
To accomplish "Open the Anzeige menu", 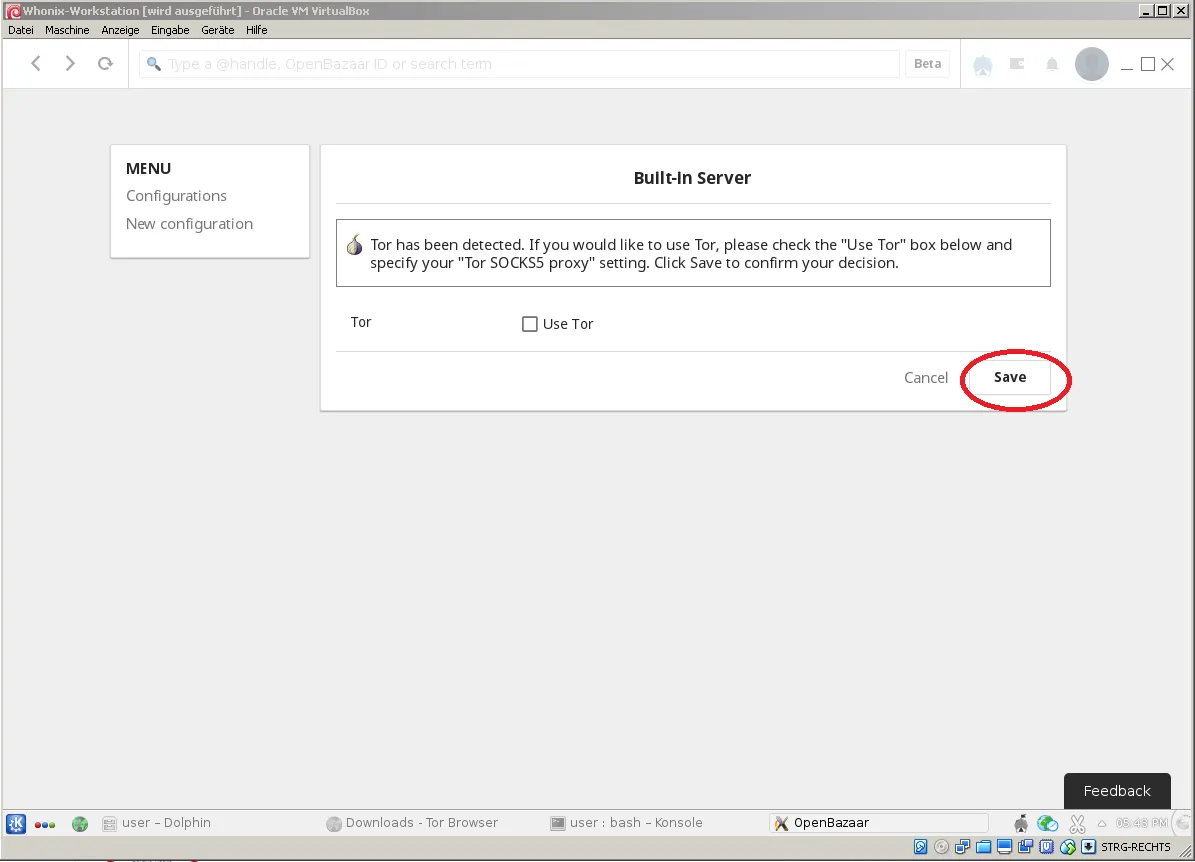I will coord(120,30).
